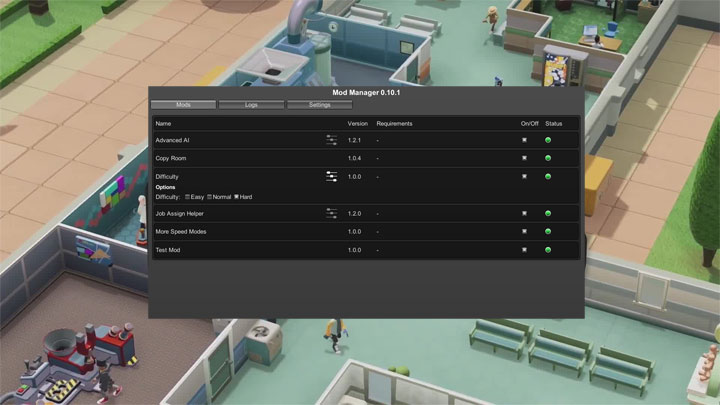Click the Requirements column header
Image resolution: width=720 pixels, height=405 pixels.
coord(394,124)
